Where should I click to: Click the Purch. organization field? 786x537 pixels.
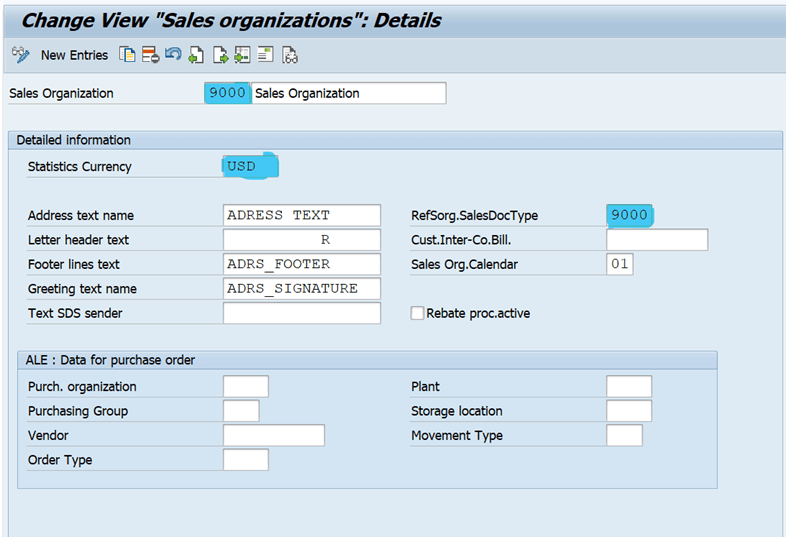pyautogui.click(x=246, y=387)
